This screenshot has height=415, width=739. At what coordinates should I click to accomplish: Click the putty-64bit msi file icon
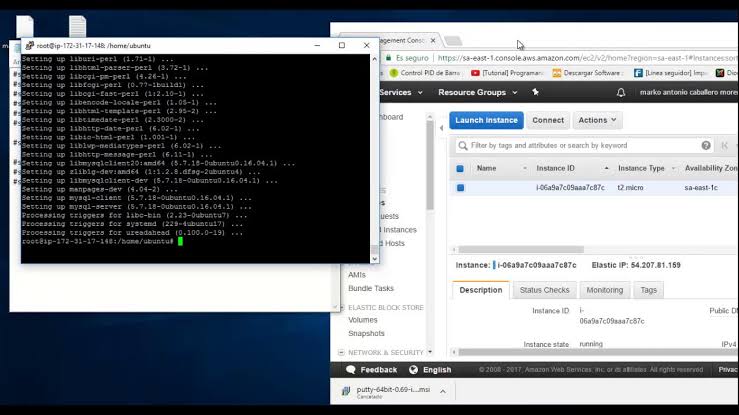(x=346, y=391)
